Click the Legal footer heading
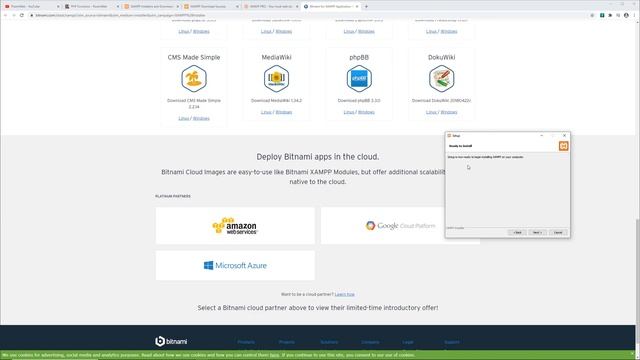Image resolution: width=640 pixels, height=360 pixels. click(x=408, y=342)
